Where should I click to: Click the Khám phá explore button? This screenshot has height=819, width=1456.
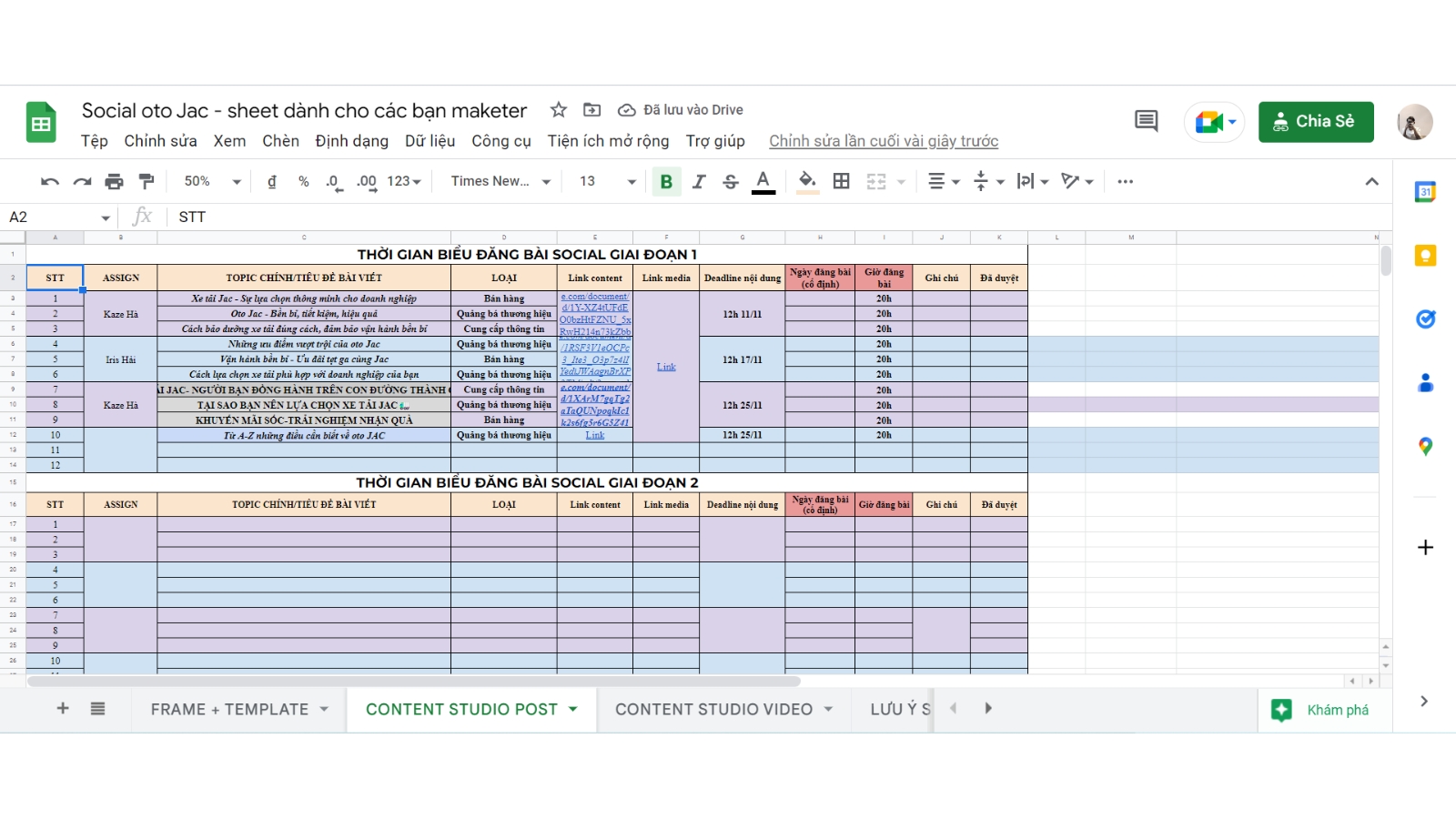[x=1325, y=710]
